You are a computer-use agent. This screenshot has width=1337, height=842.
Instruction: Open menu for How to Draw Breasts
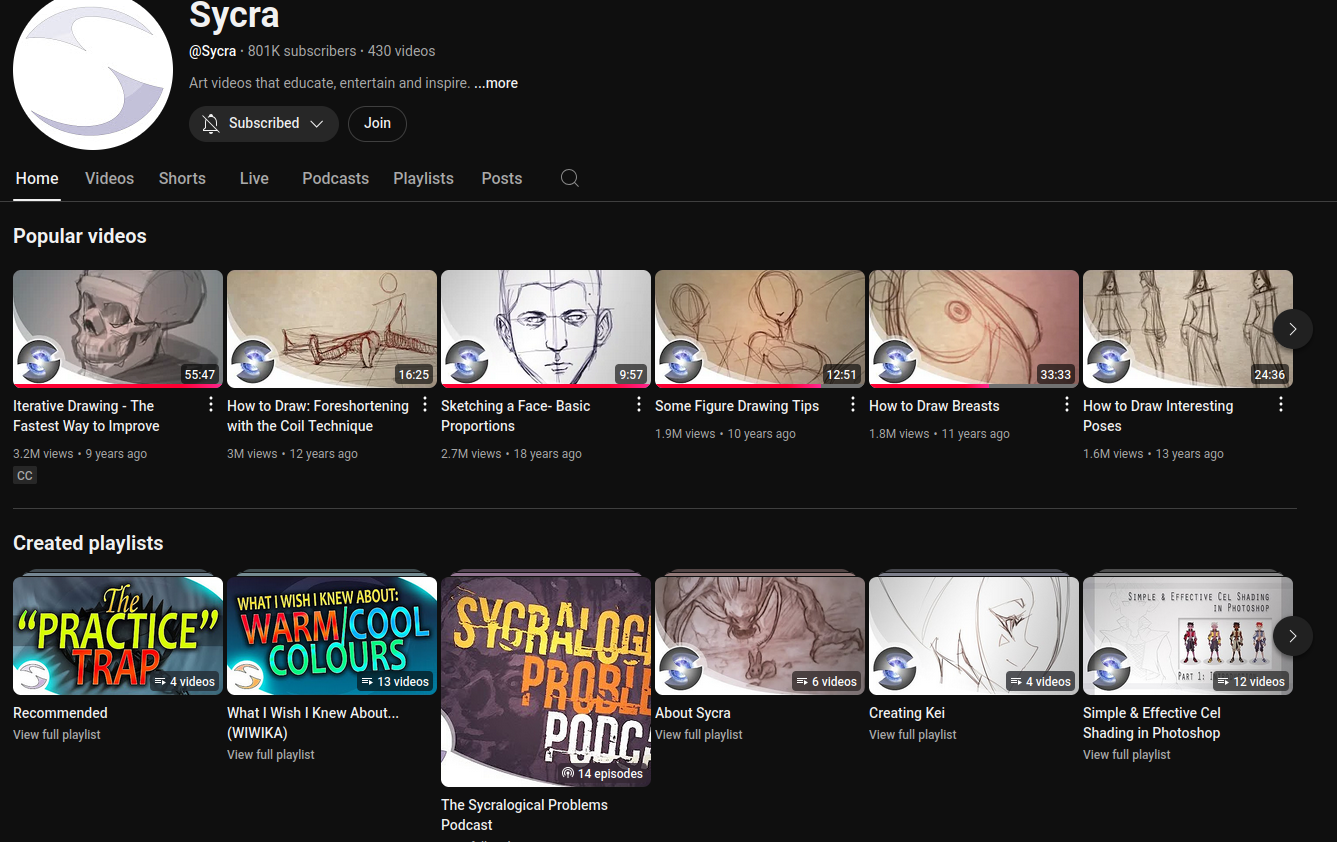pos(1067,405)
